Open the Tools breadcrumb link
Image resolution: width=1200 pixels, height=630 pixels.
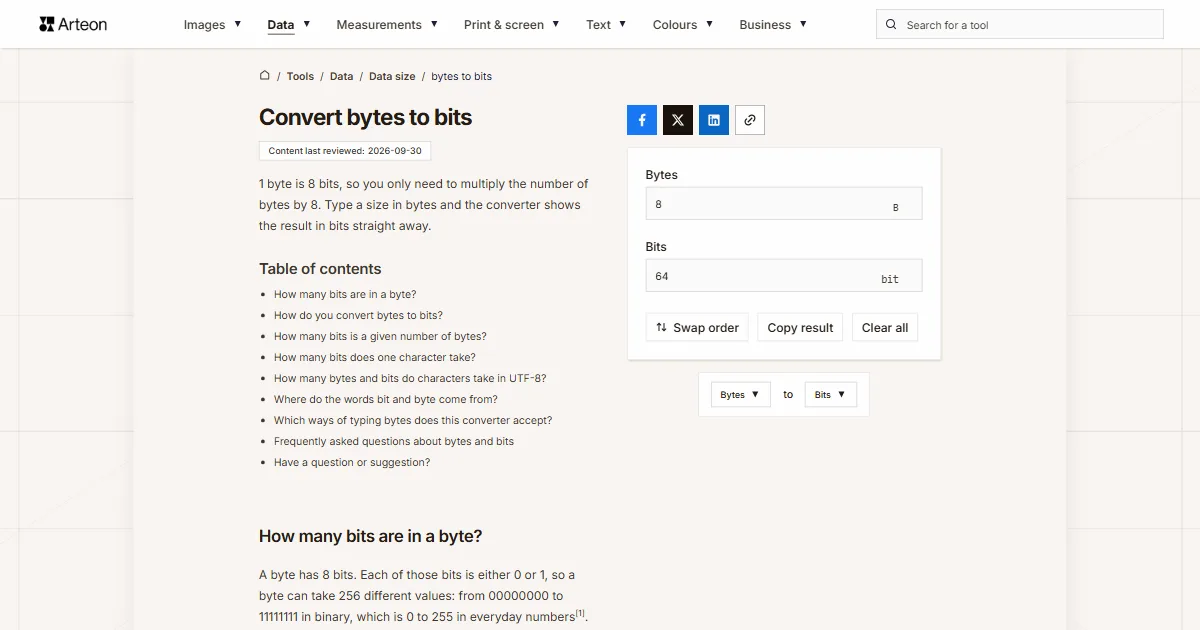300,76
